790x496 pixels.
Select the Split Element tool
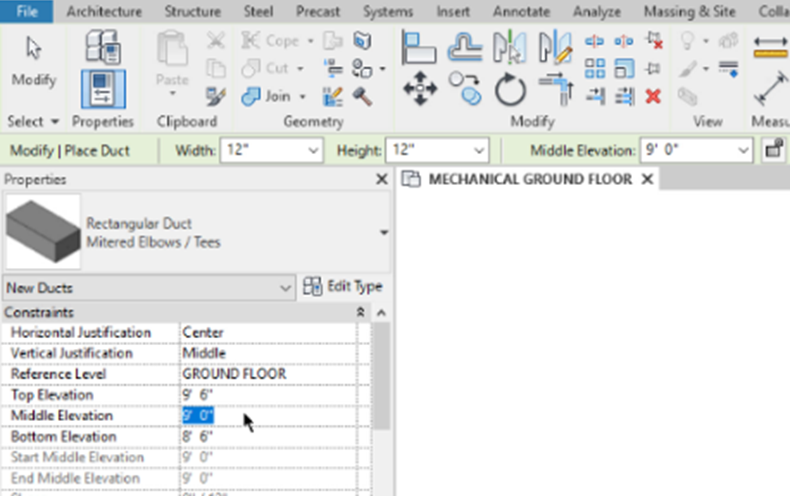tap(595, 41)
